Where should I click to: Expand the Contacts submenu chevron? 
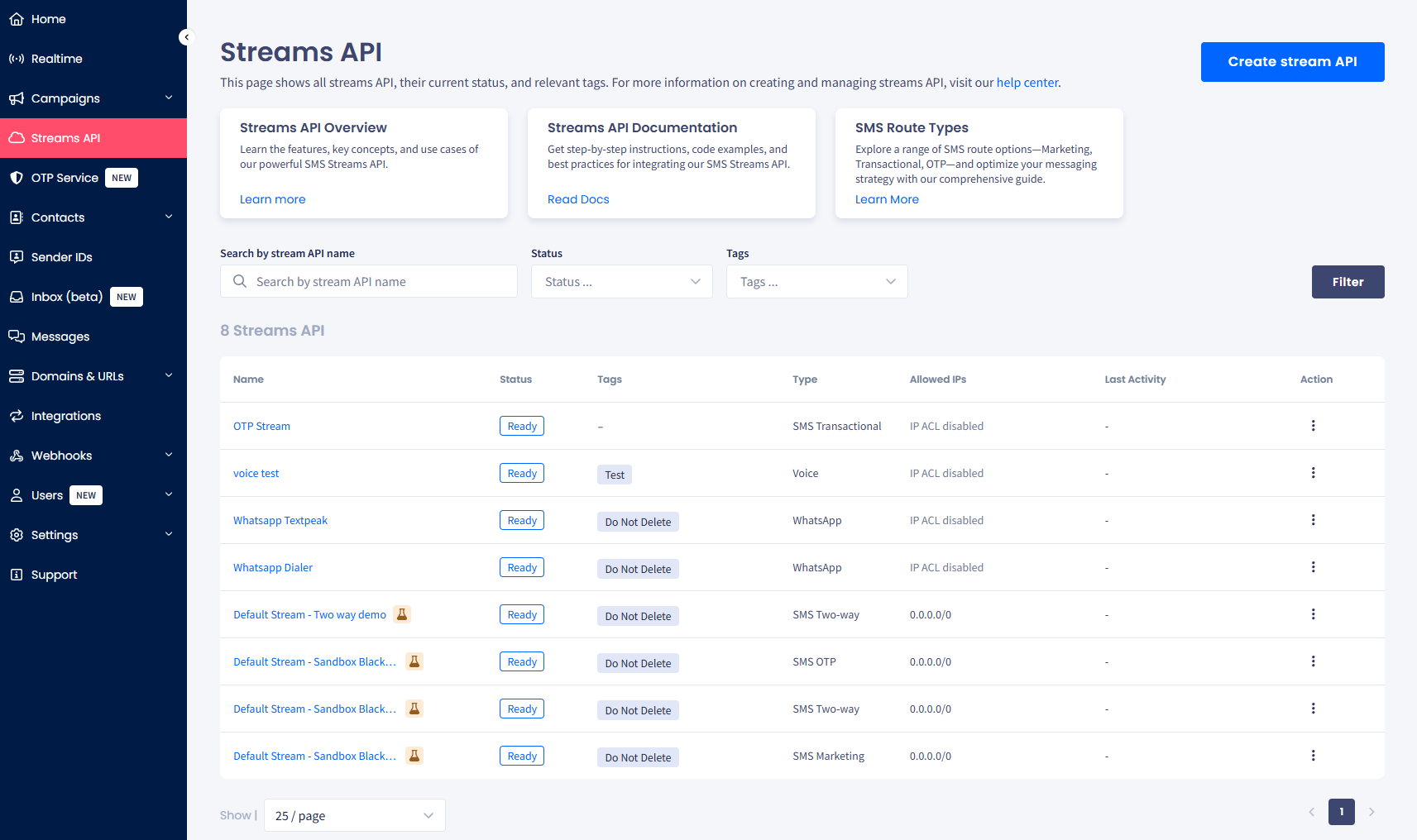[x=169, y=217]
